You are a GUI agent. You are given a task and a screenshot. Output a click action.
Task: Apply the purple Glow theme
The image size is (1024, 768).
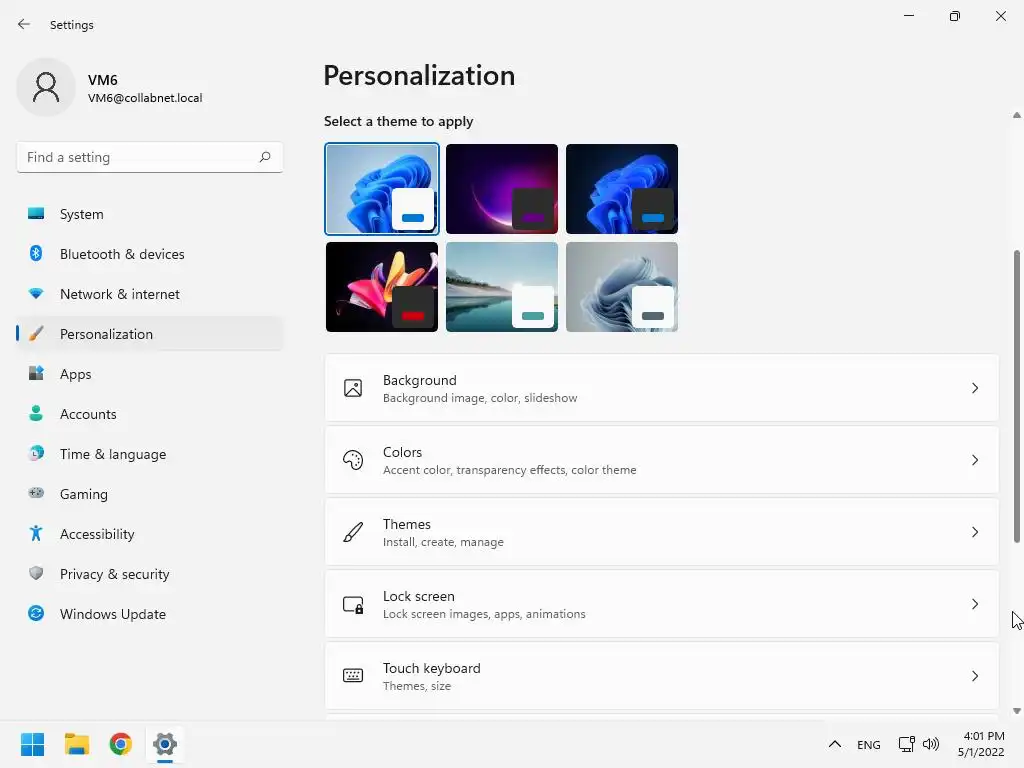(502, 189)
